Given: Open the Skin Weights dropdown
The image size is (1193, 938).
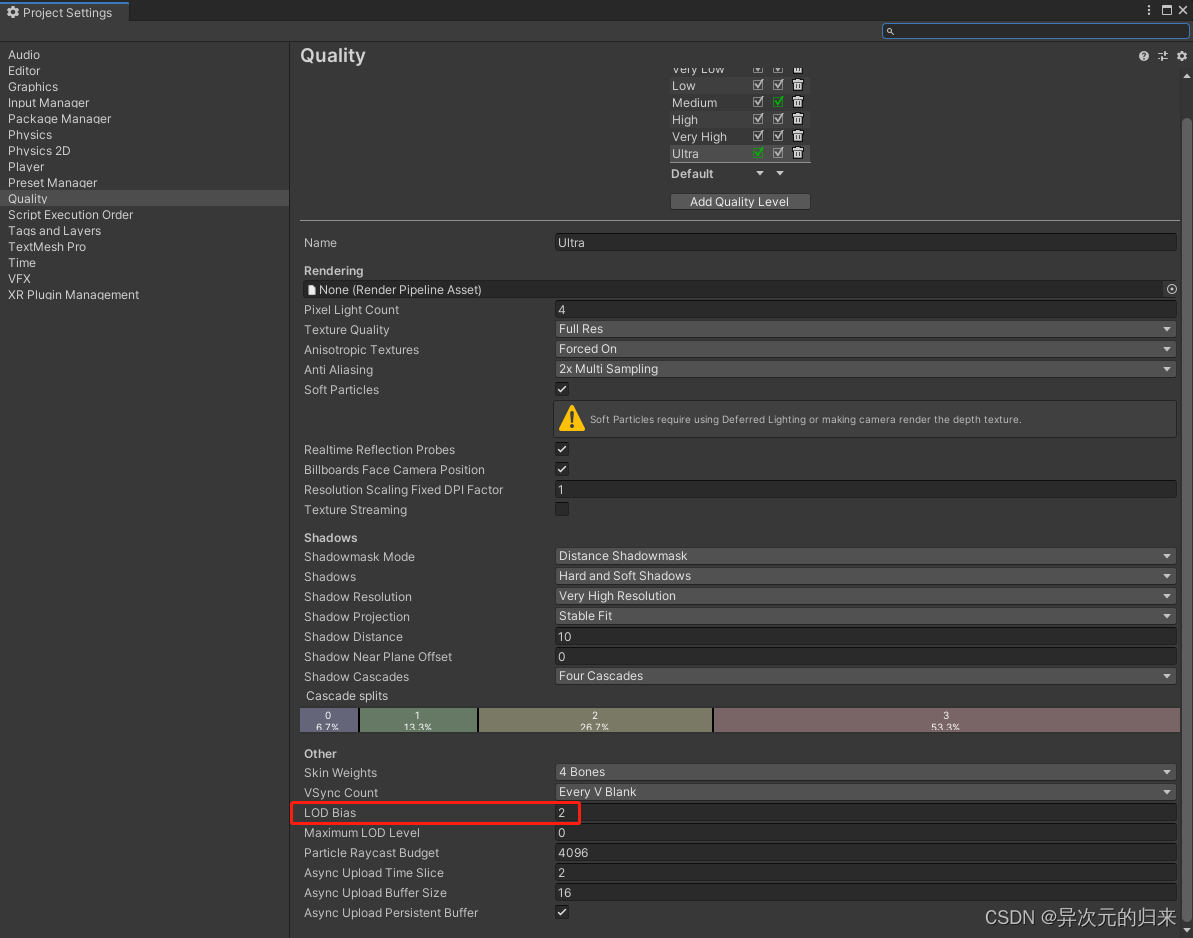Looking at the screenshot, I should click(866, 772).
